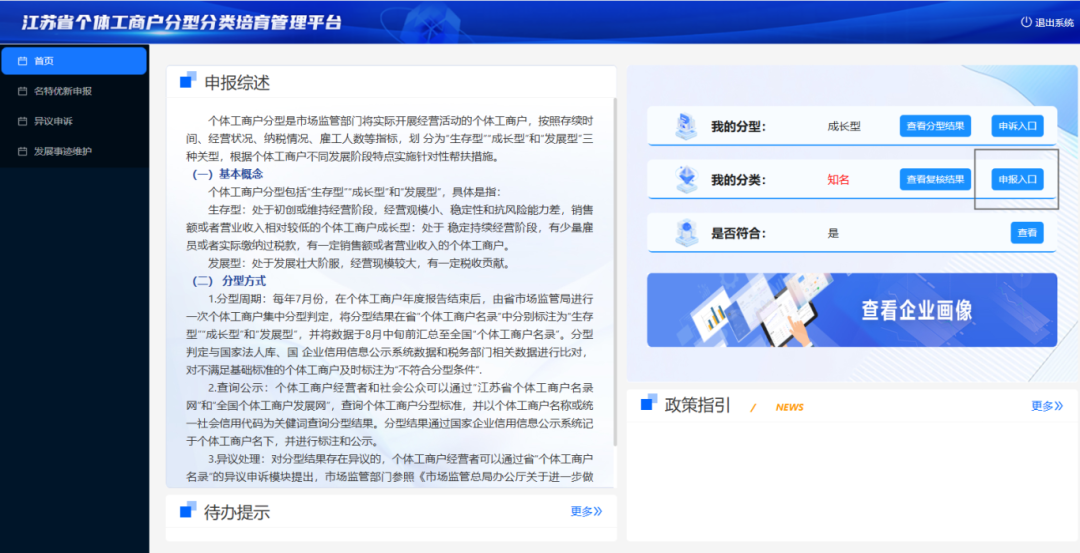Click the 是否符合 label

pyautogui.click(x=738, y=233)
